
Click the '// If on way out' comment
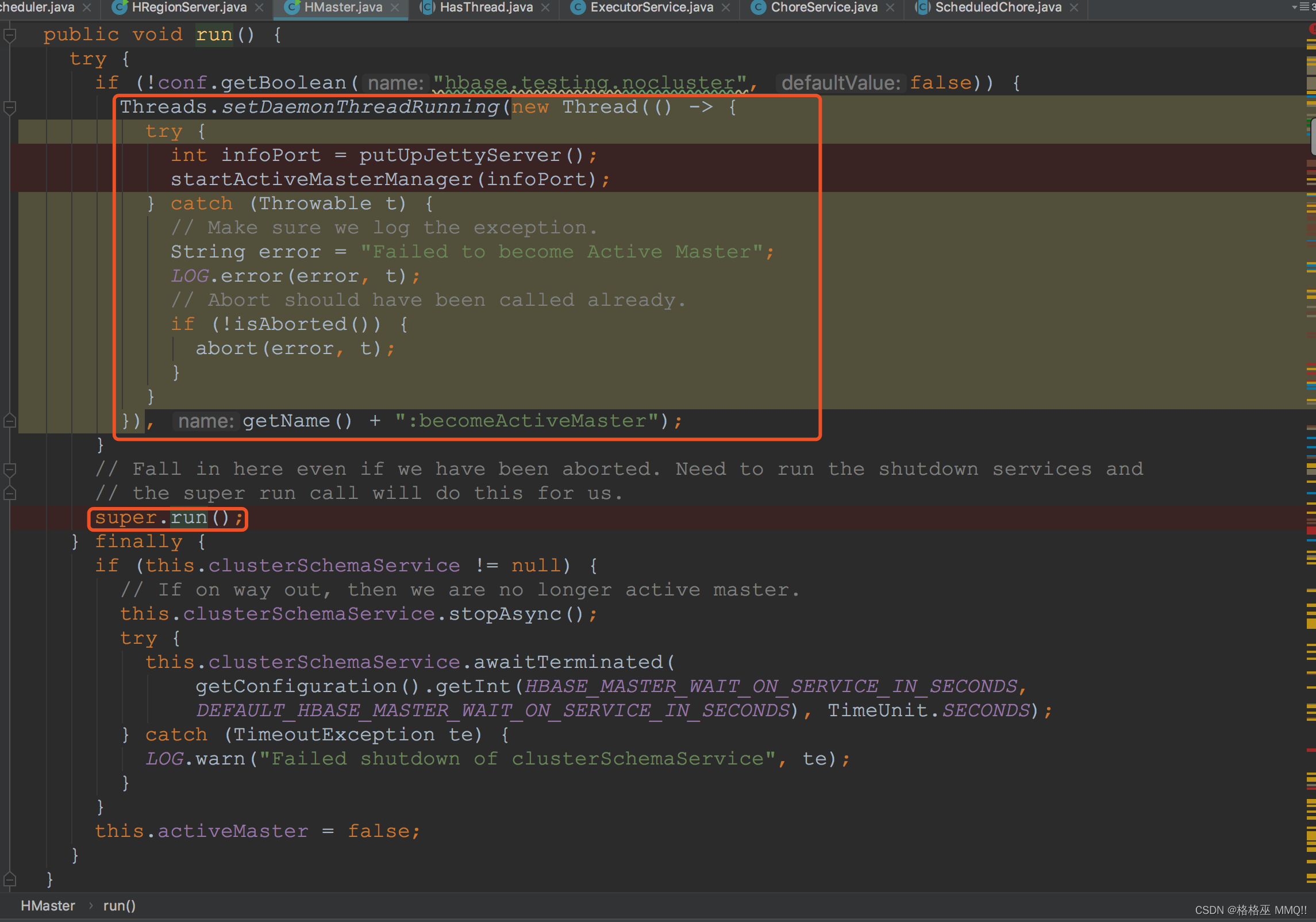(x=460, y=590)
